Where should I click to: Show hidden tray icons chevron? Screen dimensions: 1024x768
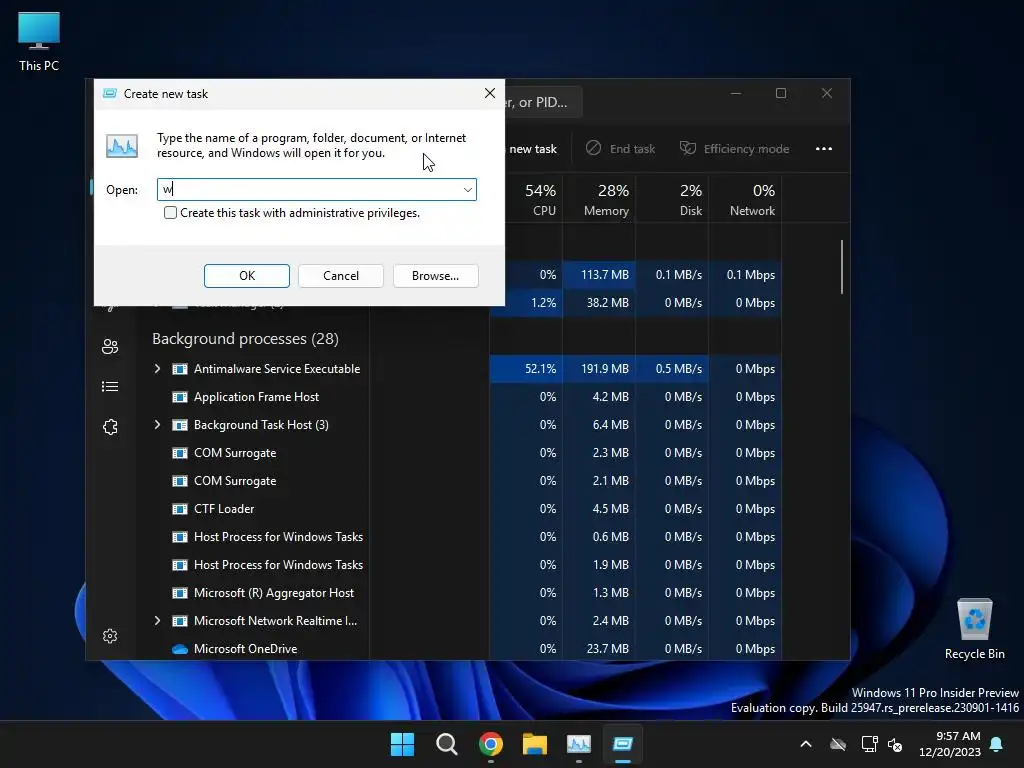(806, 744)
